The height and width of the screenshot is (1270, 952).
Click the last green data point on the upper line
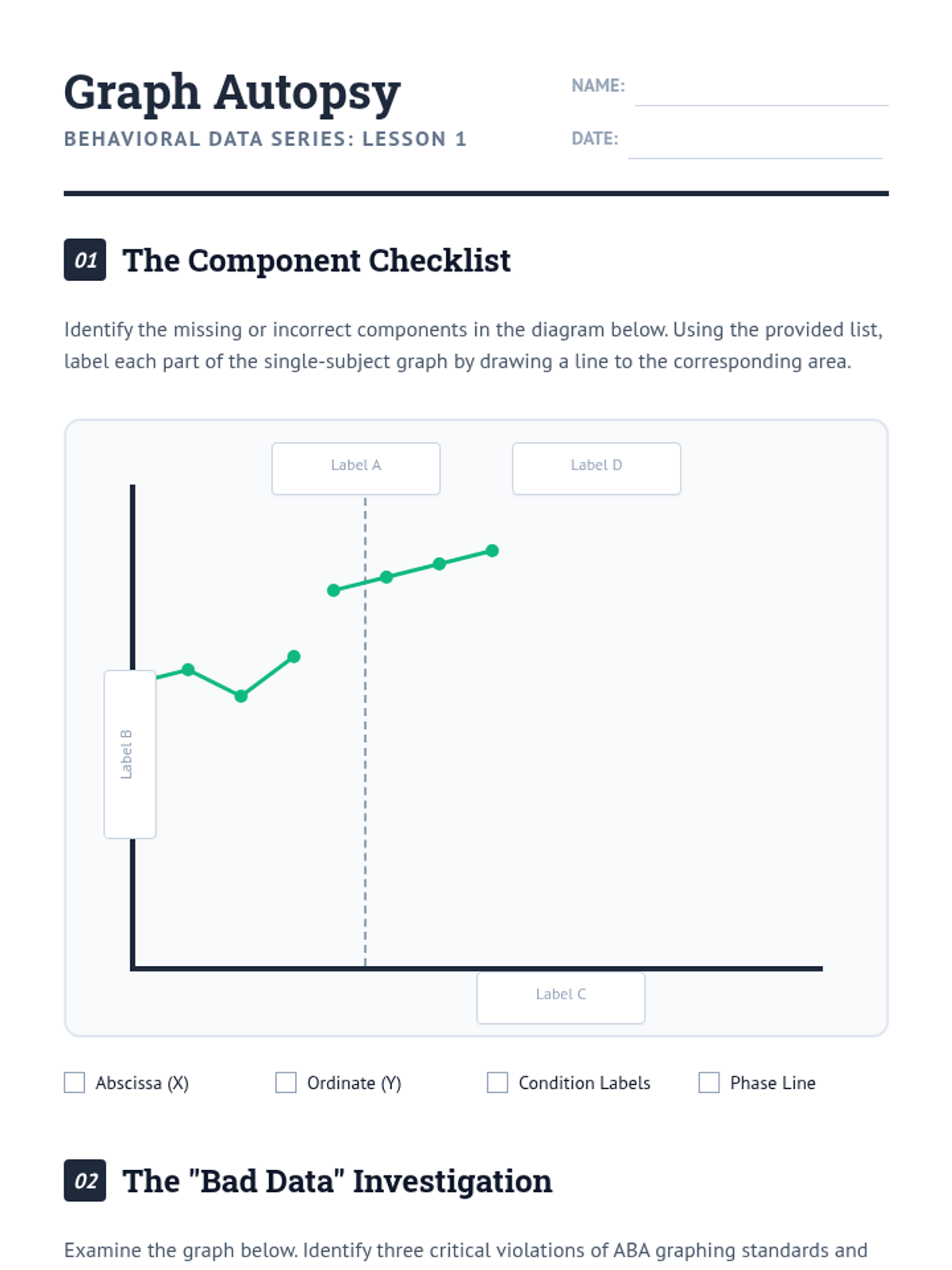tap(493, 551)
